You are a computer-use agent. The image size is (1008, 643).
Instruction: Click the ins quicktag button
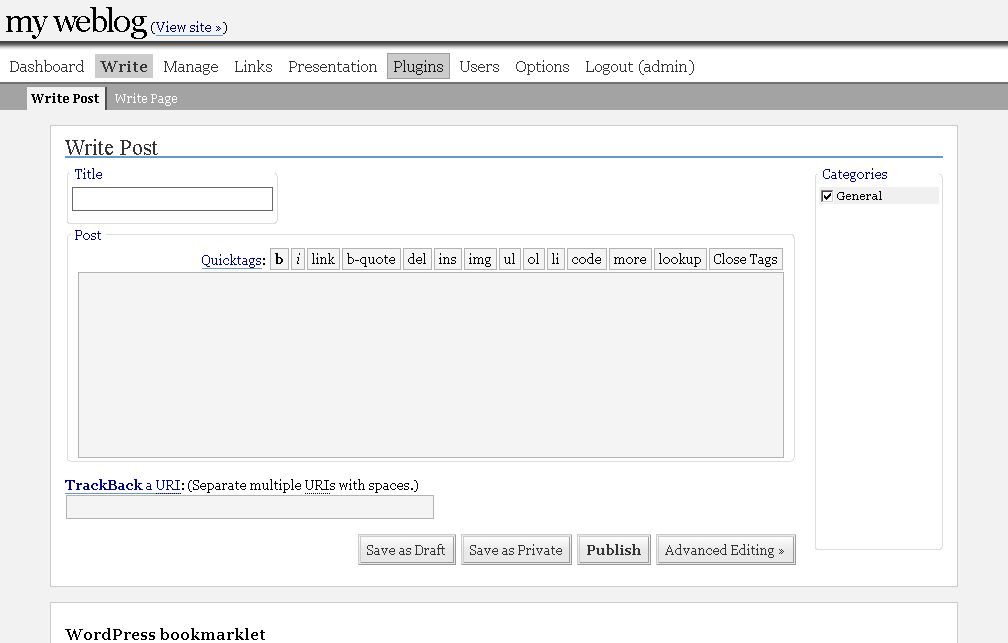pyautogui.click(x=447, y=259)
